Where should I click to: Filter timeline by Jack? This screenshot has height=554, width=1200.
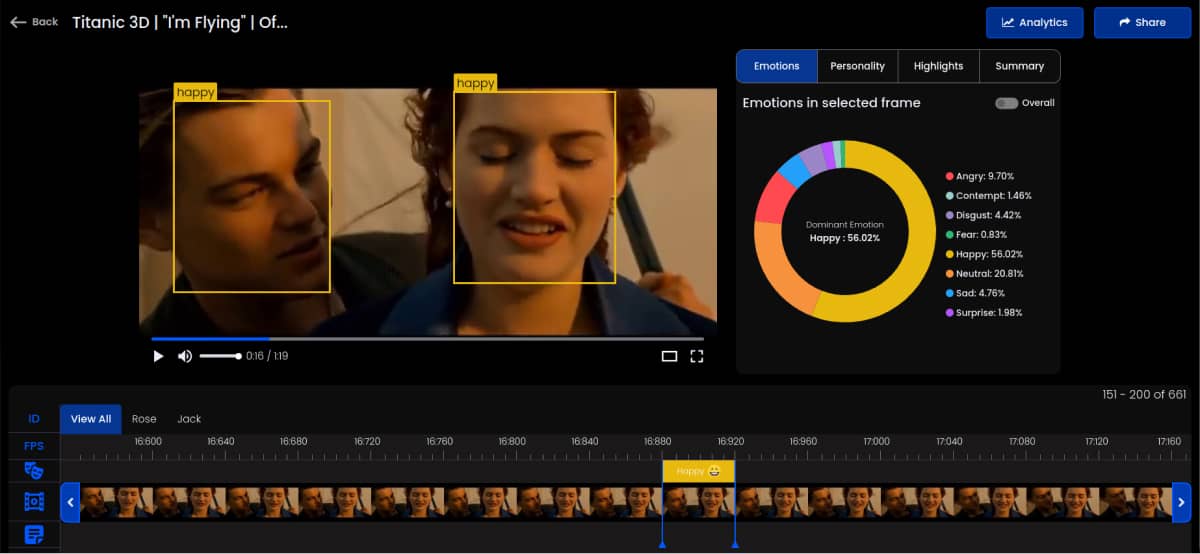tap(189, 419)
